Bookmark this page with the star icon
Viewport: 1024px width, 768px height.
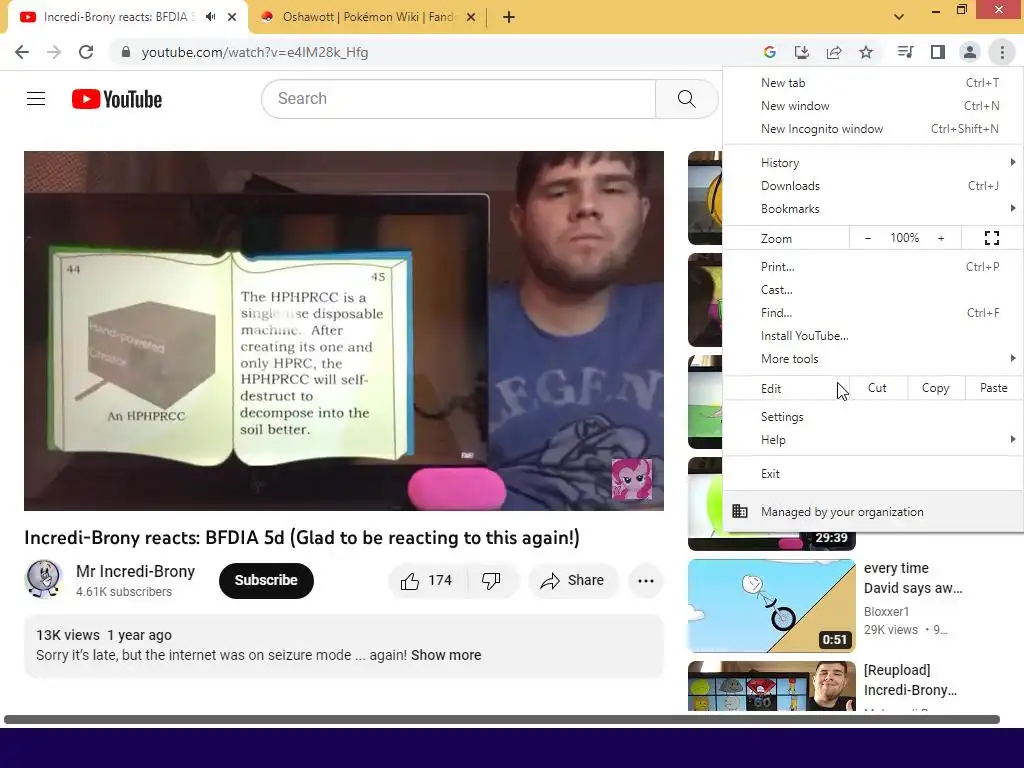tap(866, 52)
